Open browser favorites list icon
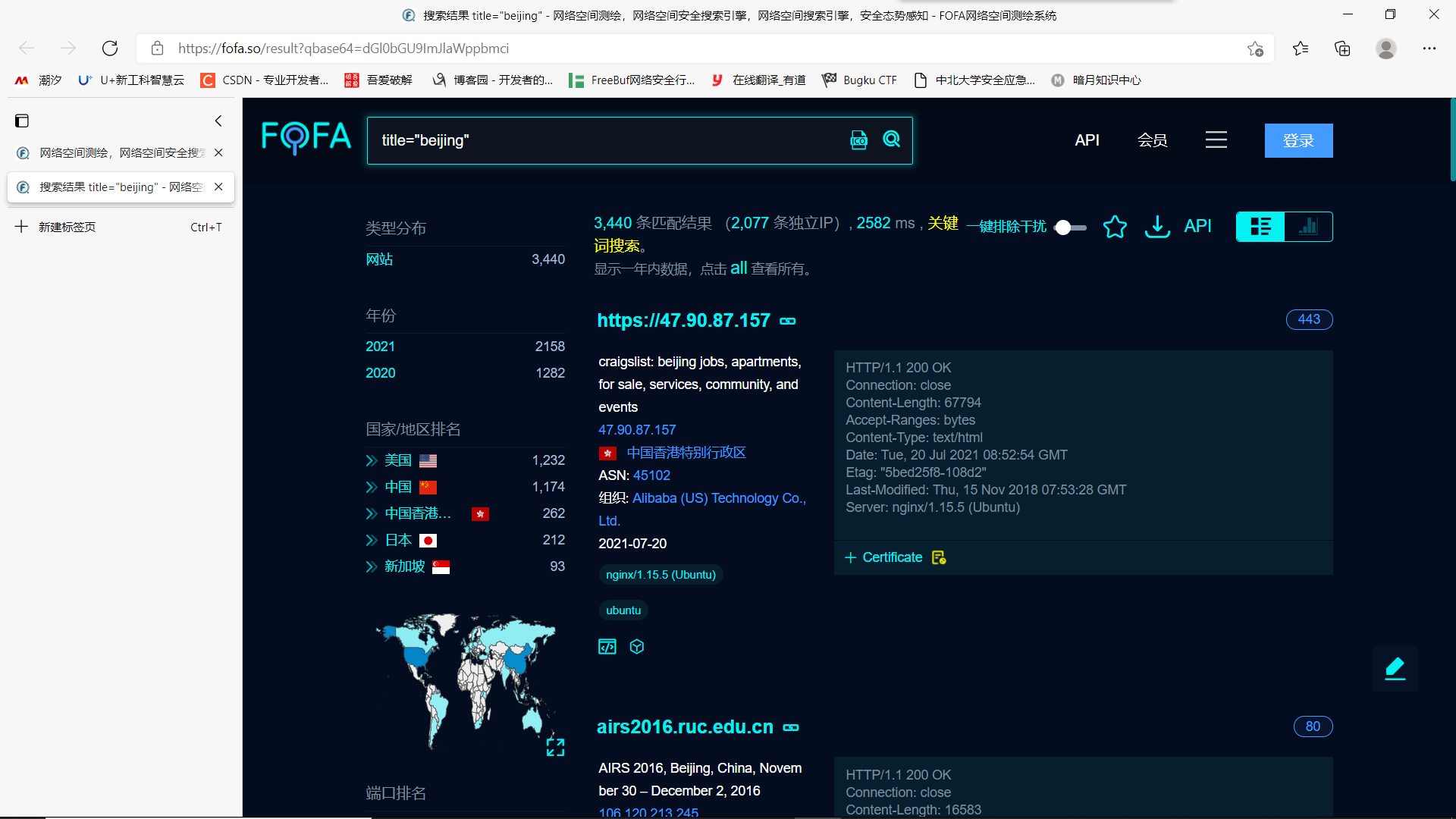The width and height of the screenshot is (1456, 819). [1301, 49]
